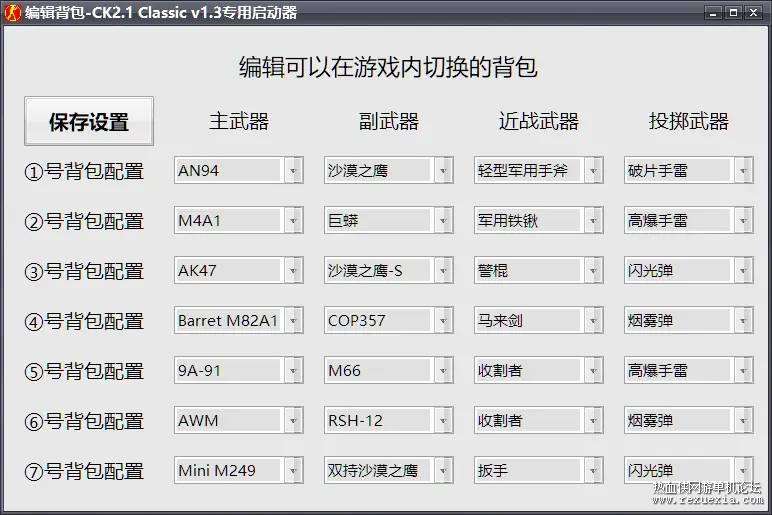
Task: Open the 烟雾弹 dropdown in backpack ⑥ row
Action: point(689,420)
